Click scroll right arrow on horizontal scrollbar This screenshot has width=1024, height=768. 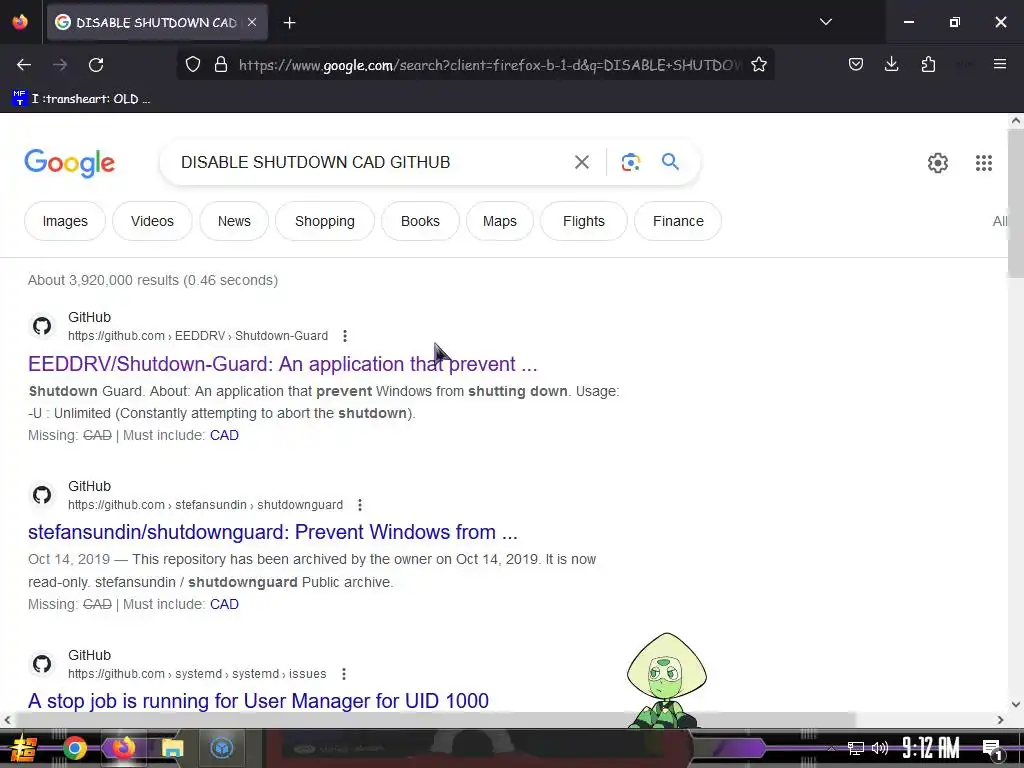[1000, 720]
